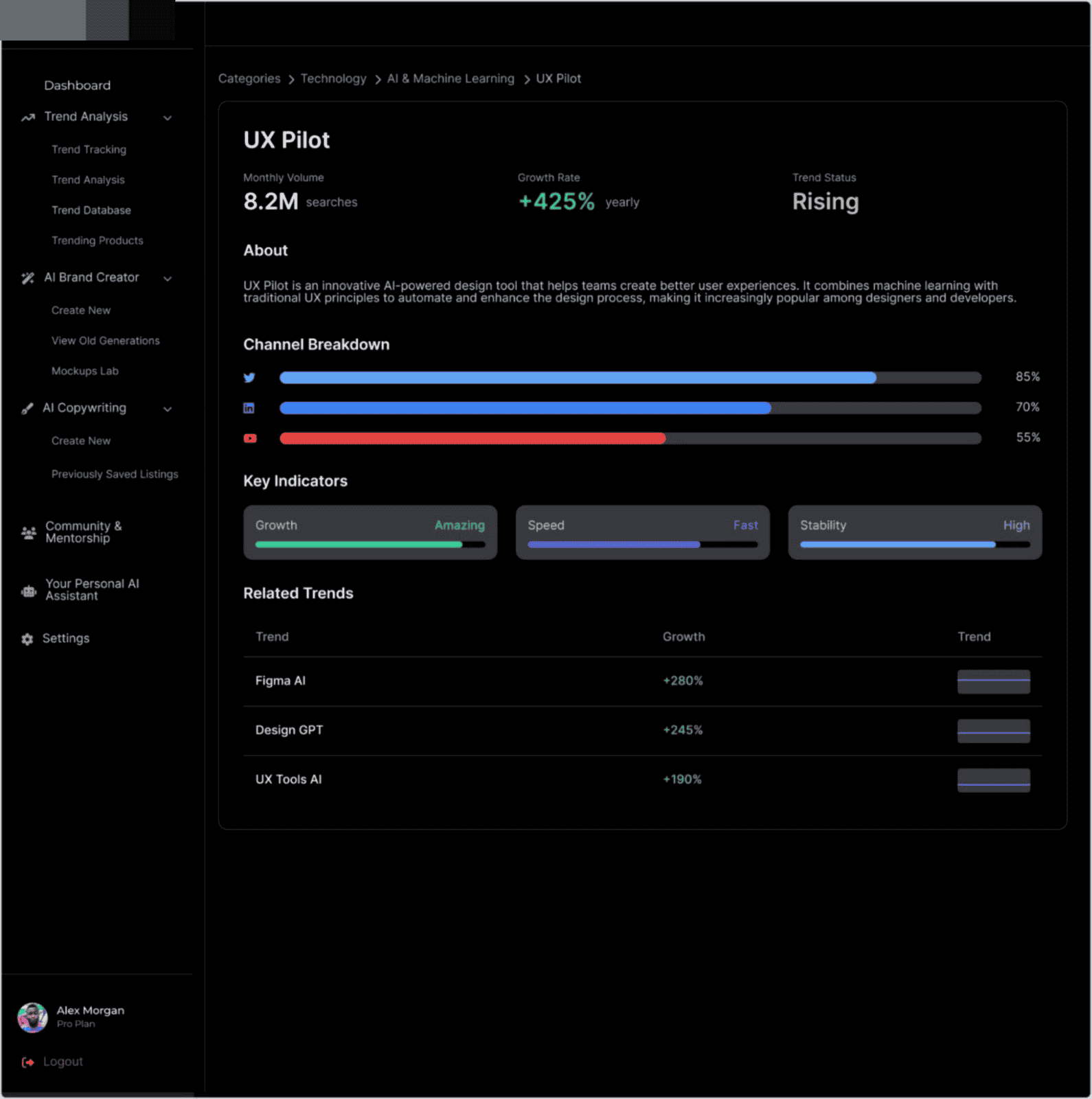Click the Twitter 85% progress bar

click(630, 378)
